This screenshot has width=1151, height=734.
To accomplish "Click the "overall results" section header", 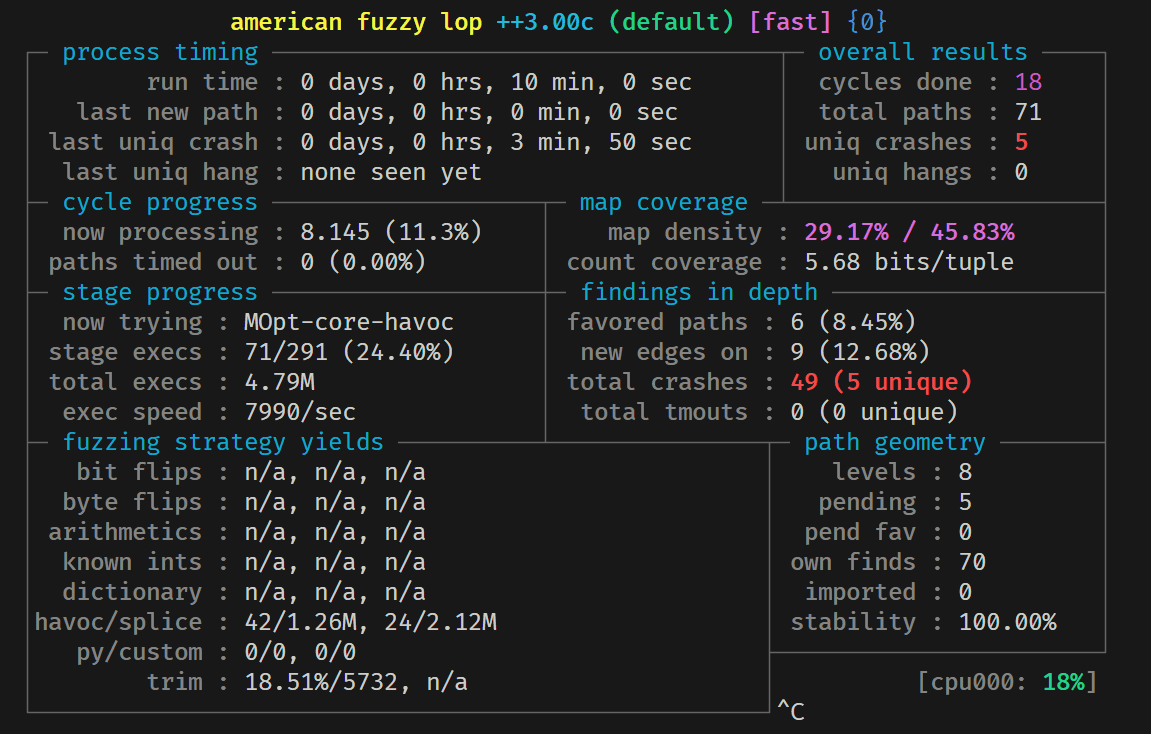I will [x=922, y=52].
